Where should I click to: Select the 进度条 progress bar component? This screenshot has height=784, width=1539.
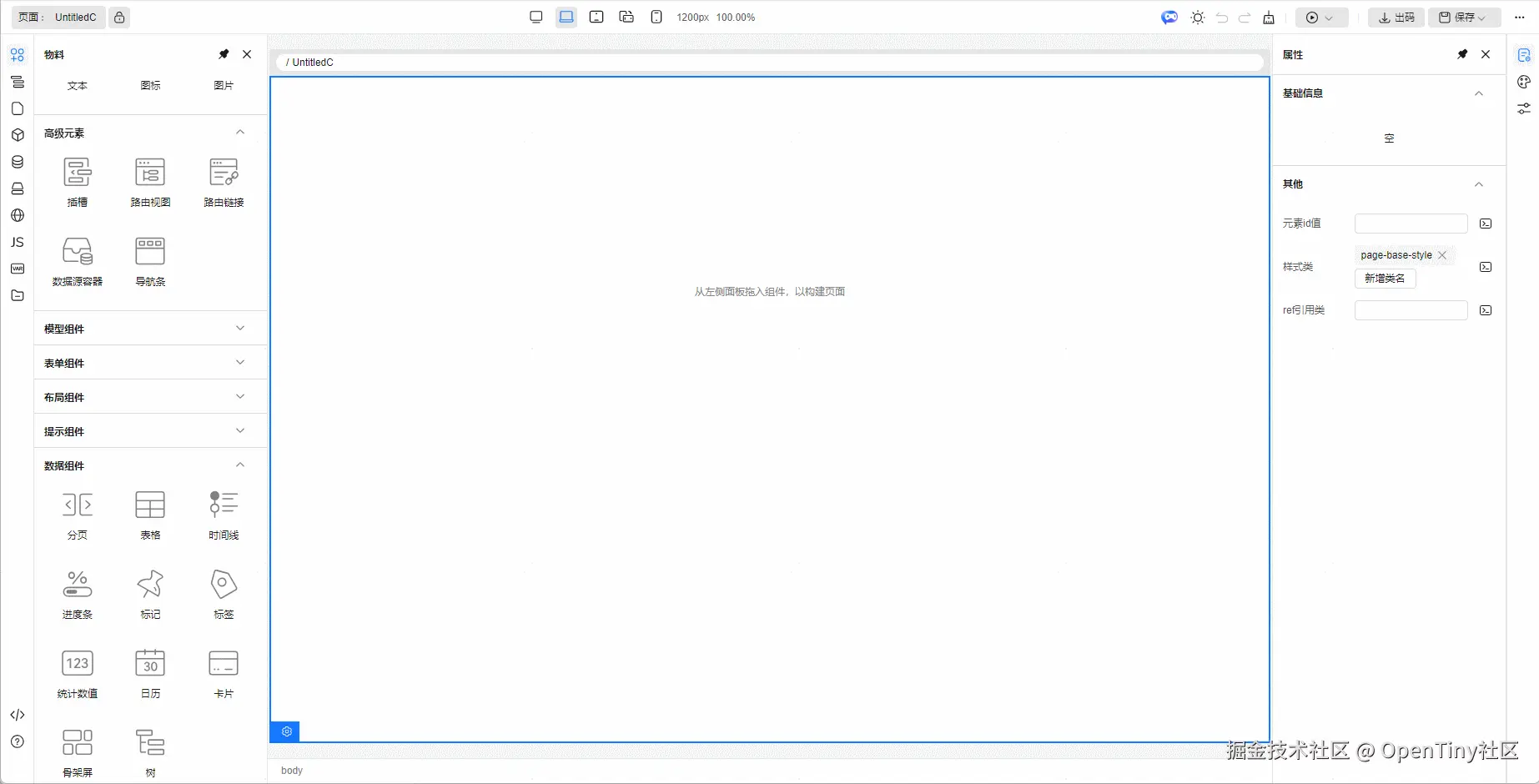click(78, 594)
